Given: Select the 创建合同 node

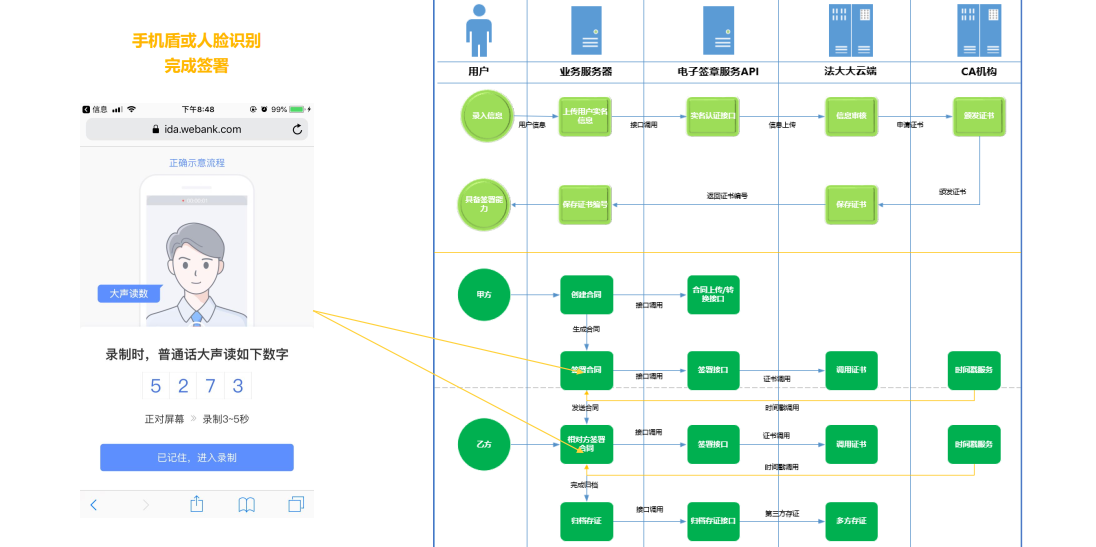Looking at the screenshot, I should [x=586, y=295].
